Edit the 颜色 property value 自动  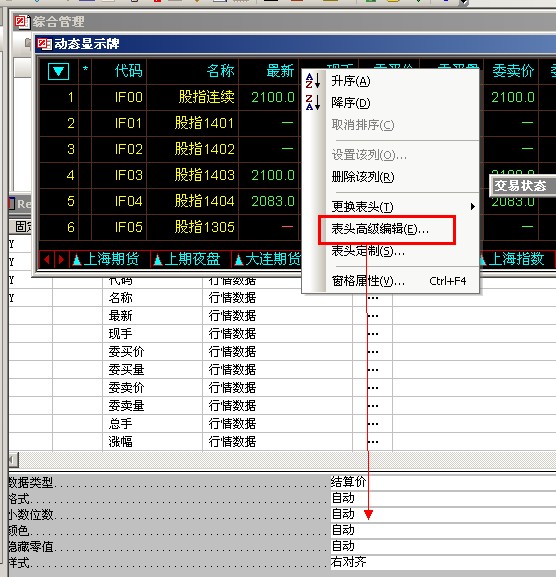[x=443, y=530]
